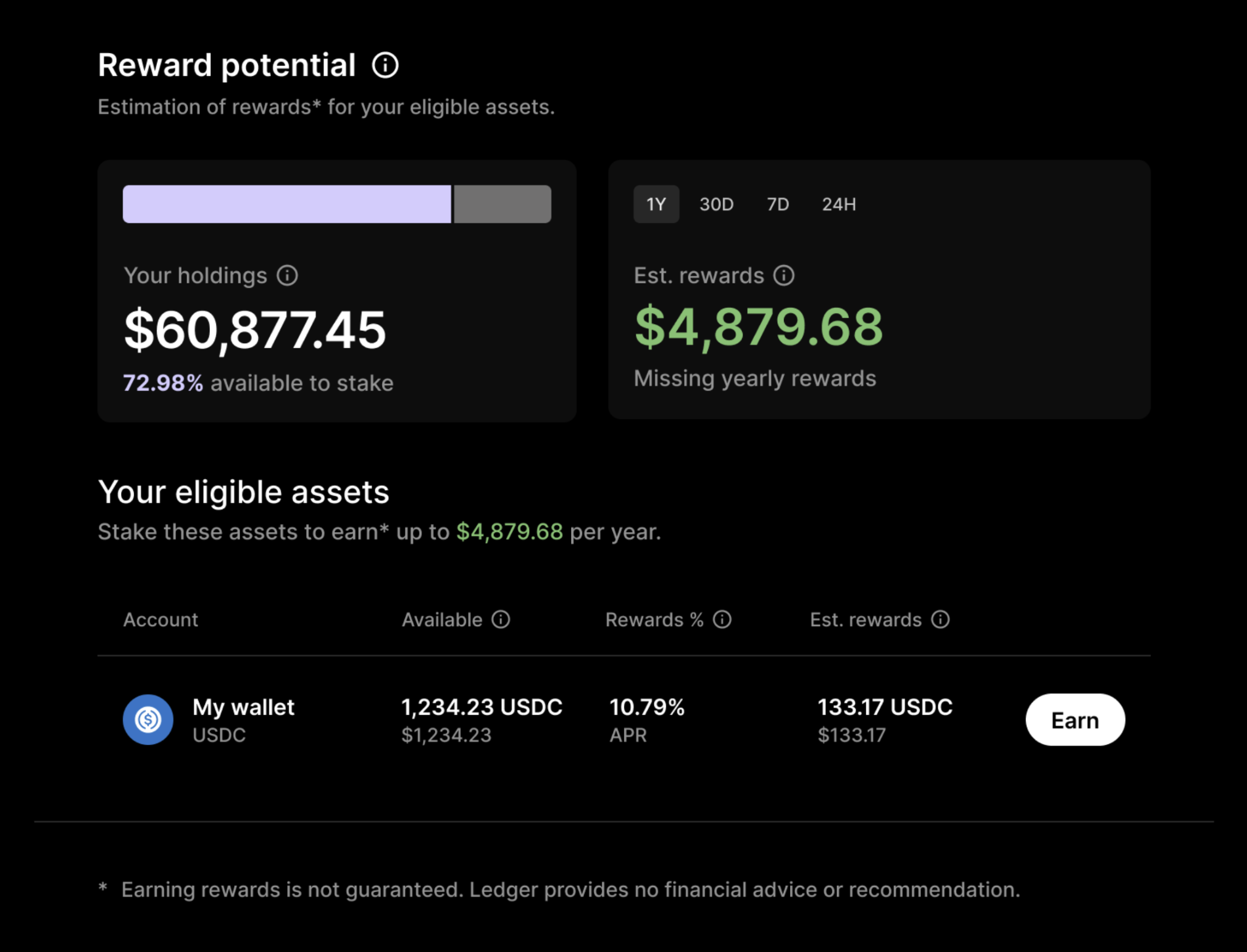Open the Rewards % info tooltip

tap(722, 620)
